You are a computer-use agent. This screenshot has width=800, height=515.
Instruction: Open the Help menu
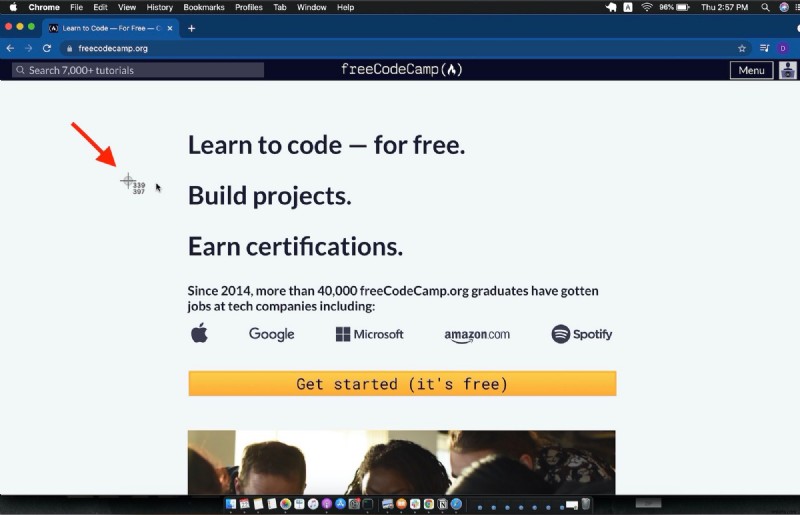coord(345,7)
